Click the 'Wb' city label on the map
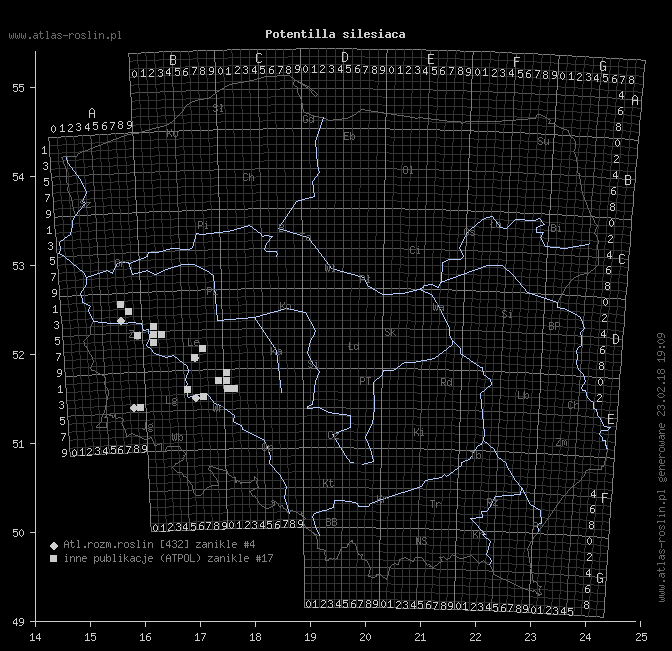Image resolution: width=672 pixels, height=651 pixels. [177, 438]
